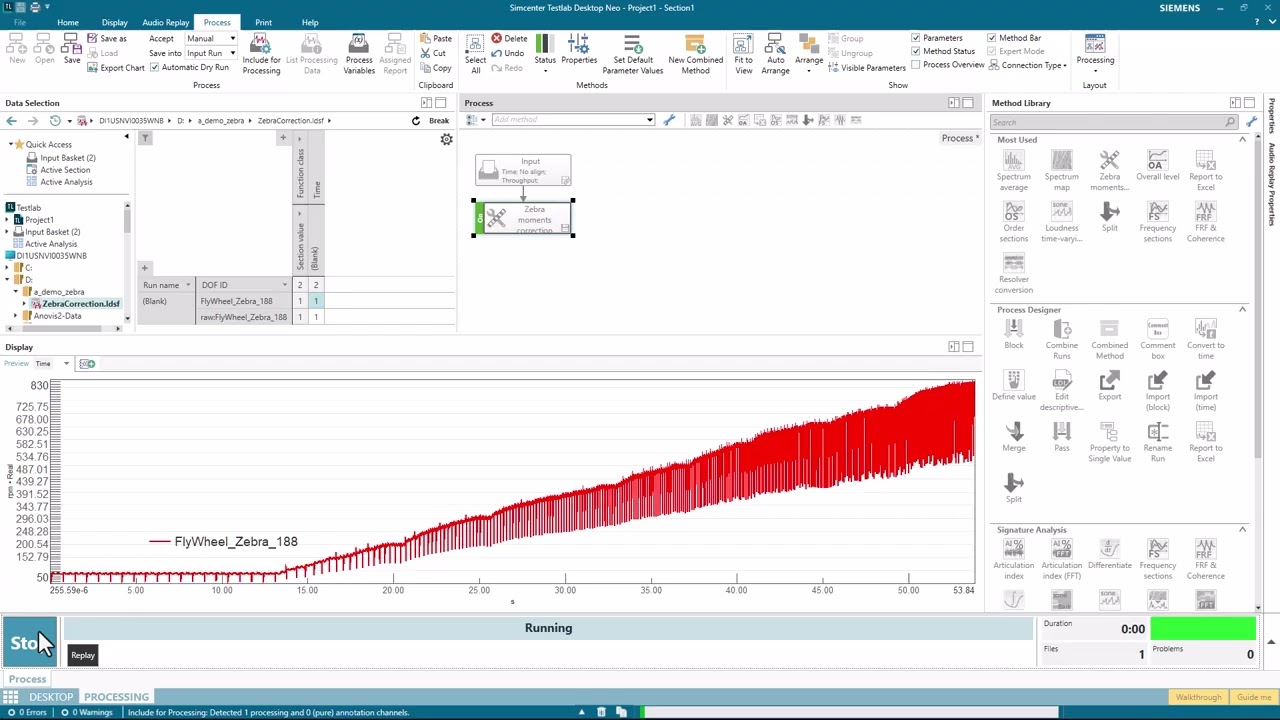Open the Home ribbon tab
The width and height of the screenshot is (1280, 720).
pyautogui.click(x=68, y=22)
